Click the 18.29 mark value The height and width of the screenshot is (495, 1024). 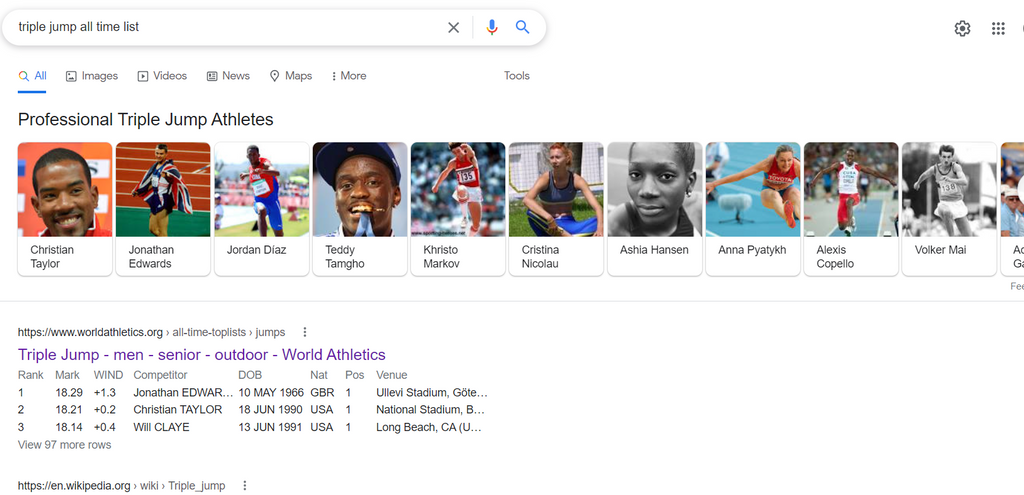coord(69,392)
